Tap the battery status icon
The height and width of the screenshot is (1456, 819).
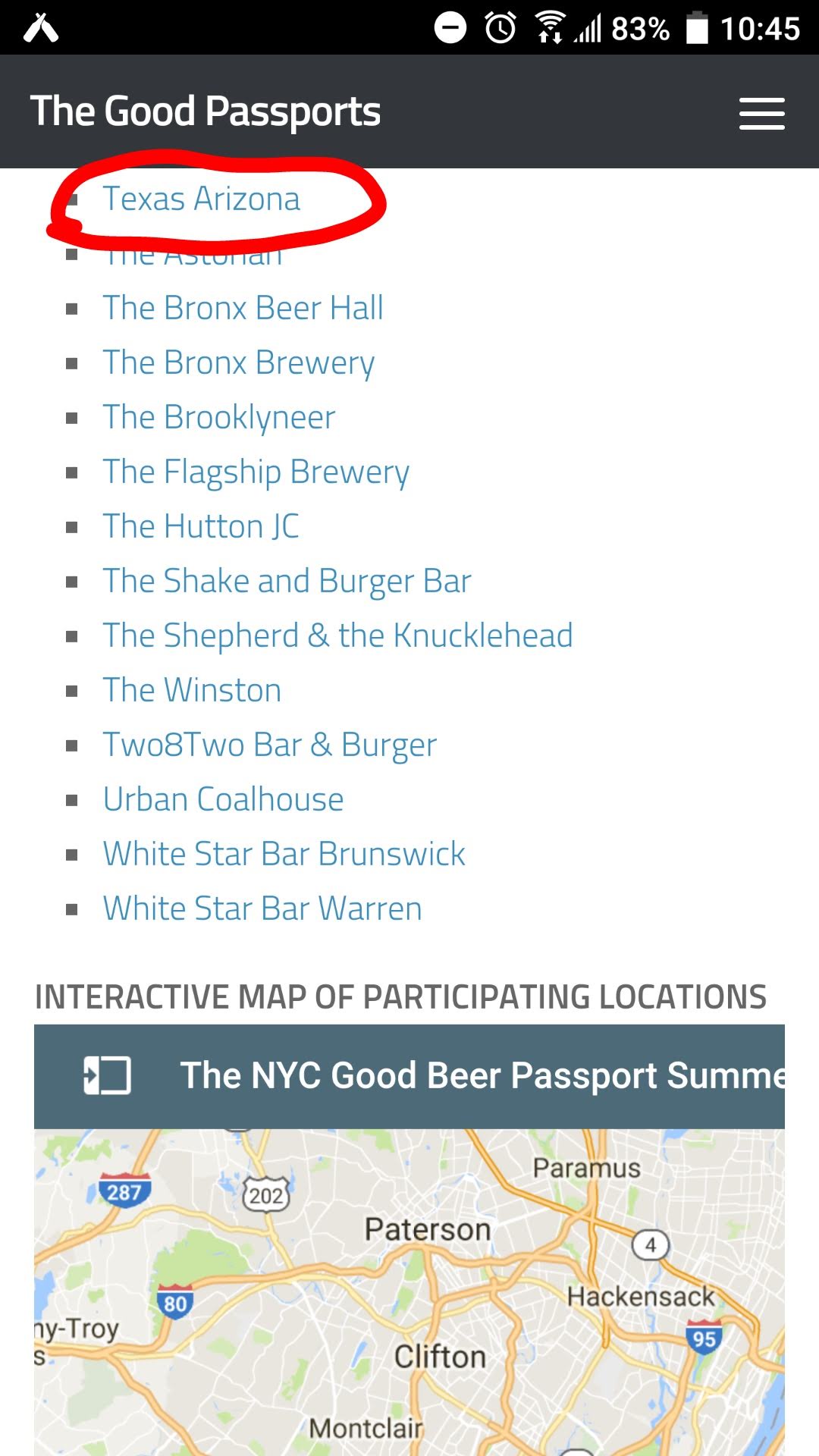pos(697,29)
